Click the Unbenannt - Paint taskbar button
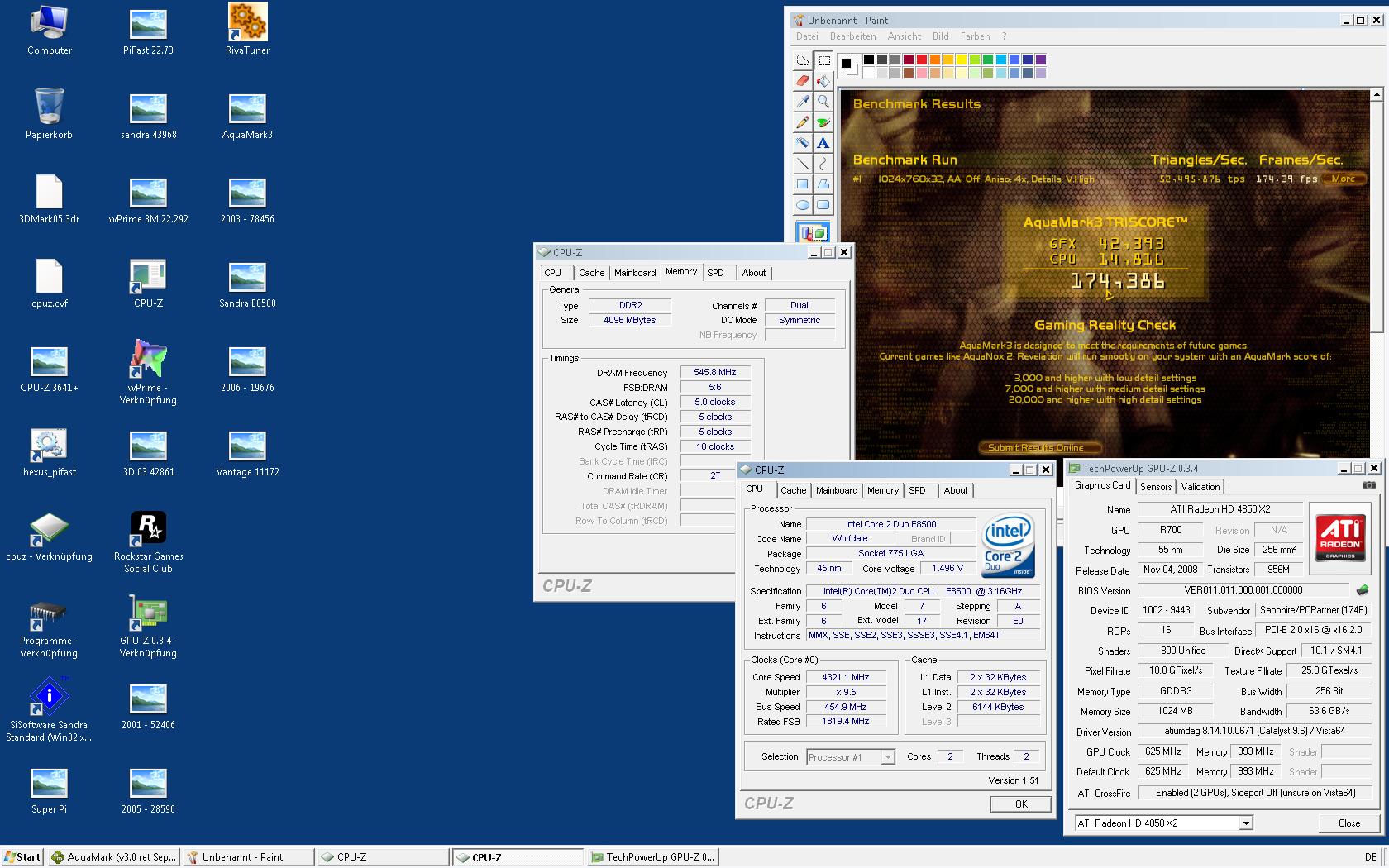The image size is (1389, 868). tap(248, 857)
